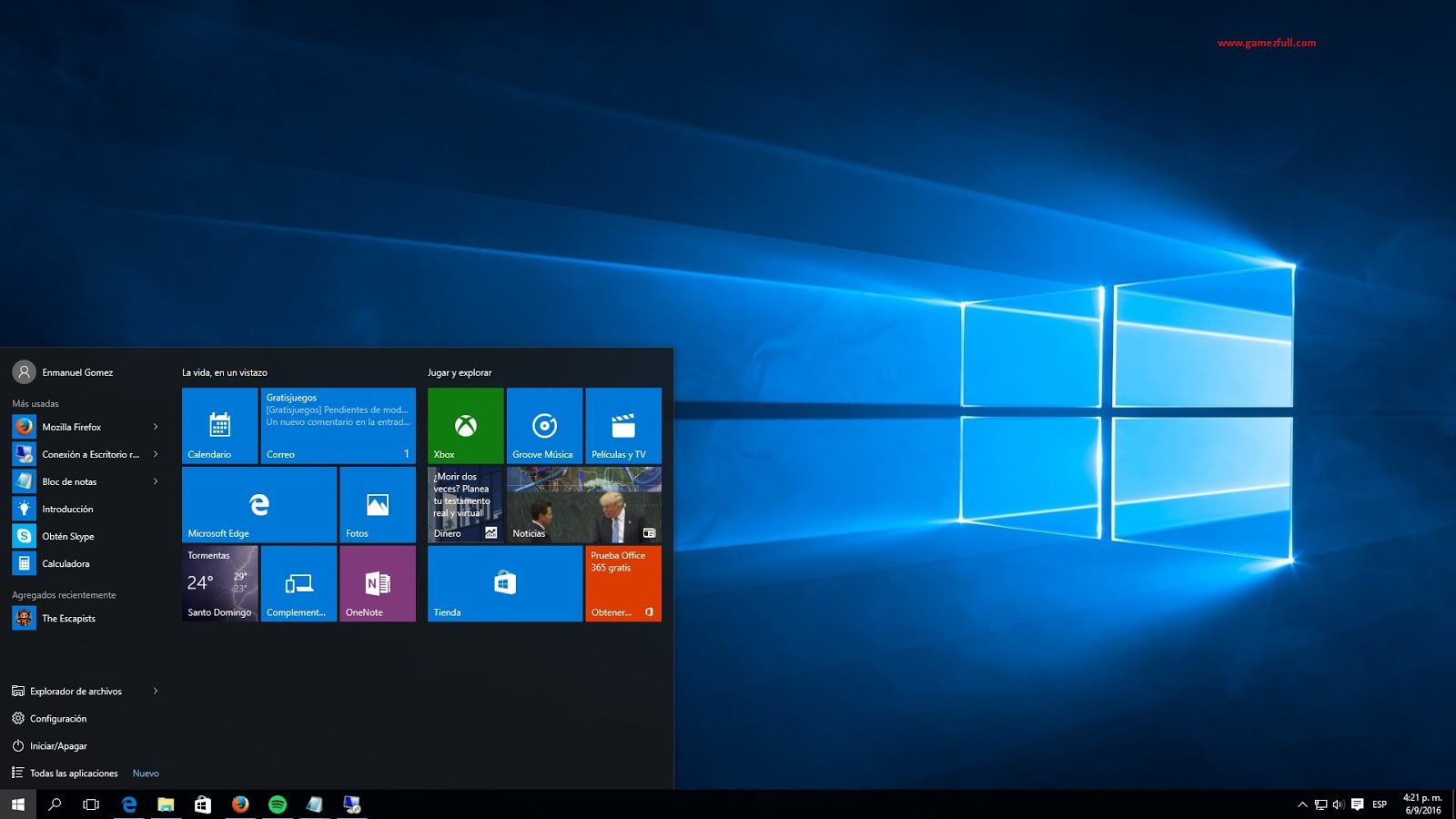1456x819 pixels.
Task: Open Introducción from the app list
Action: tap(86, 509)
